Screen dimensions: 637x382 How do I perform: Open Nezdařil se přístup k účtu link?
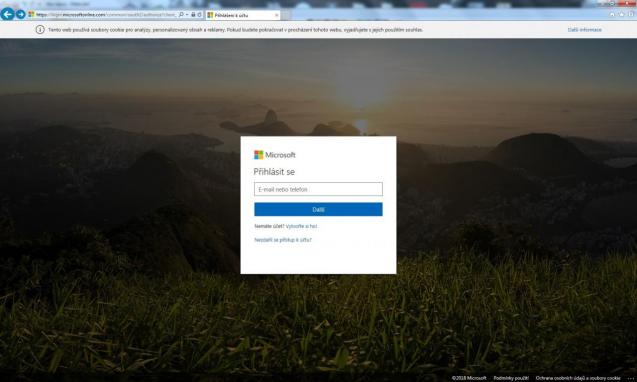tap(283, 240)
